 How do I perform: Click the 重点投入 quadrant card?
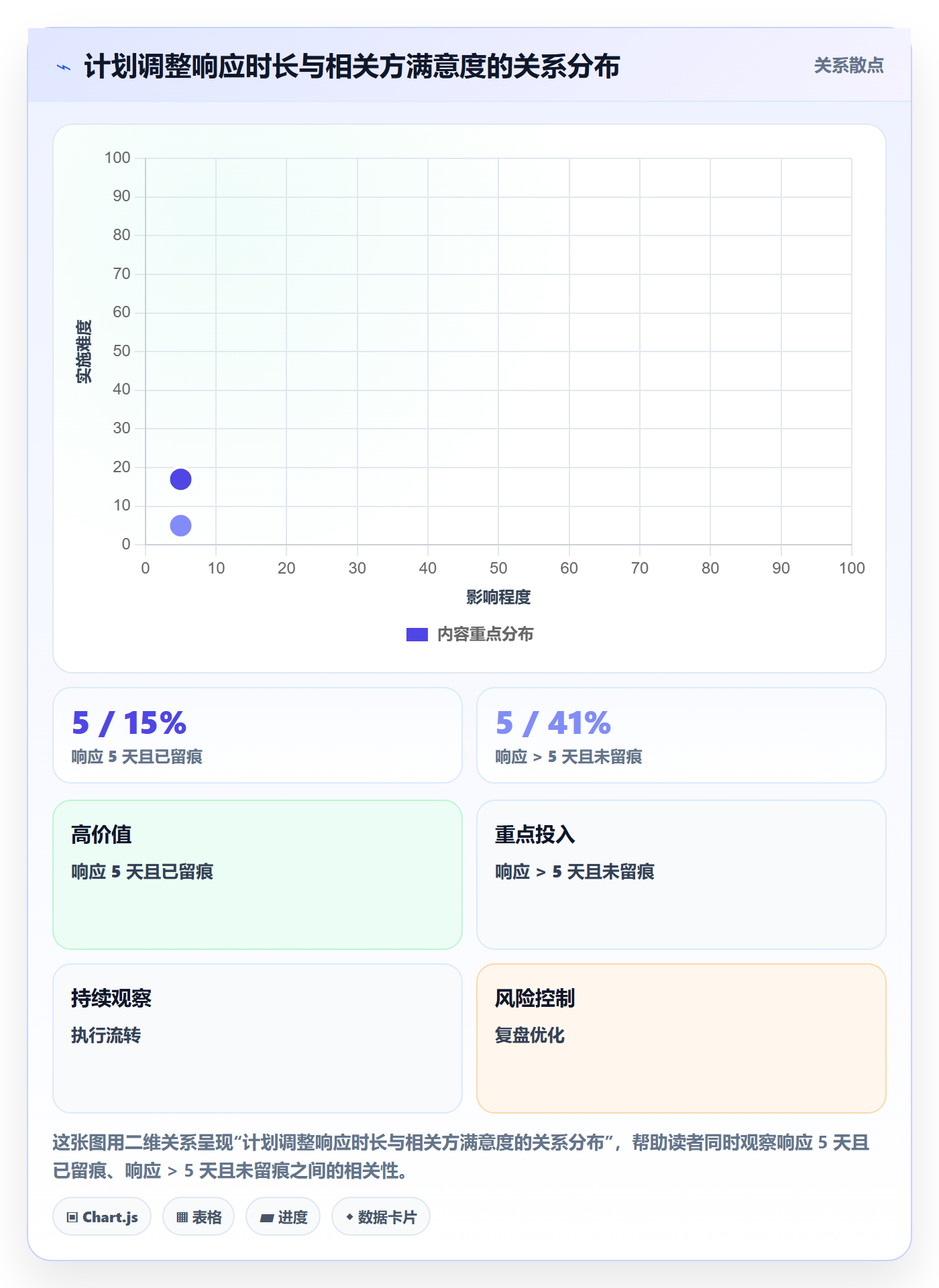click(681, 875)
